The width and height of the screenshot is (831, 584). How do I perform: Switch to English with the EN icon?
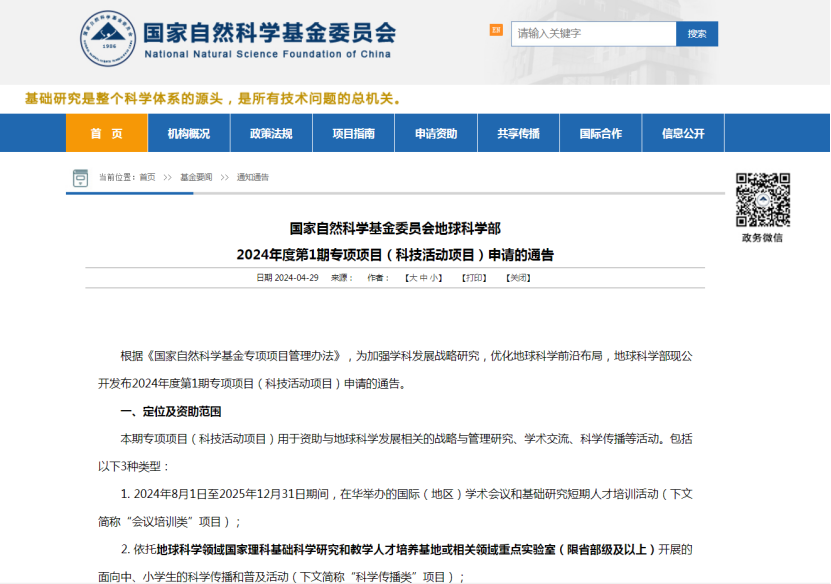click(x=496, y=30)
